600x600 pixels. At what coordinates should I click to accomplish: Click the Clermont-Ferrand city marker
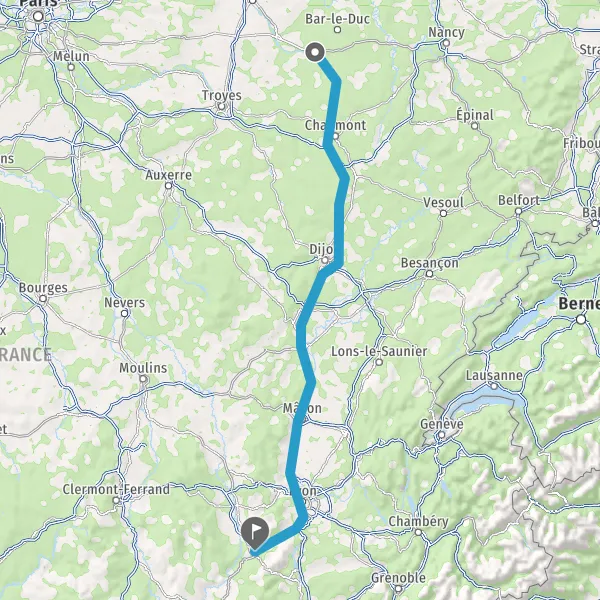click(x=116, y=500)
